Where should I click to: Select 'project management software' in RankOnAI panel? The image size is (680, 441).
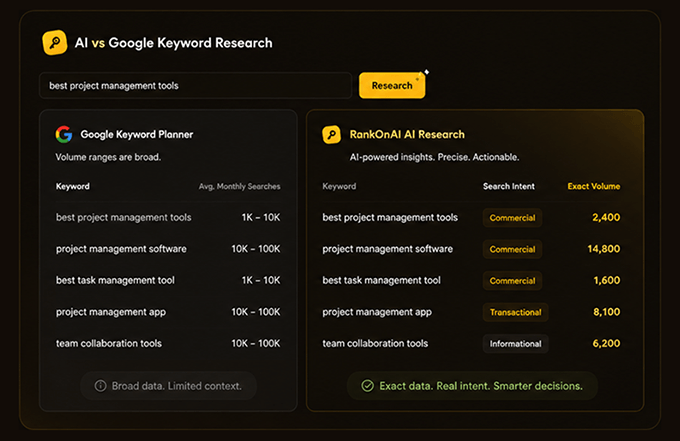(387, 249)
